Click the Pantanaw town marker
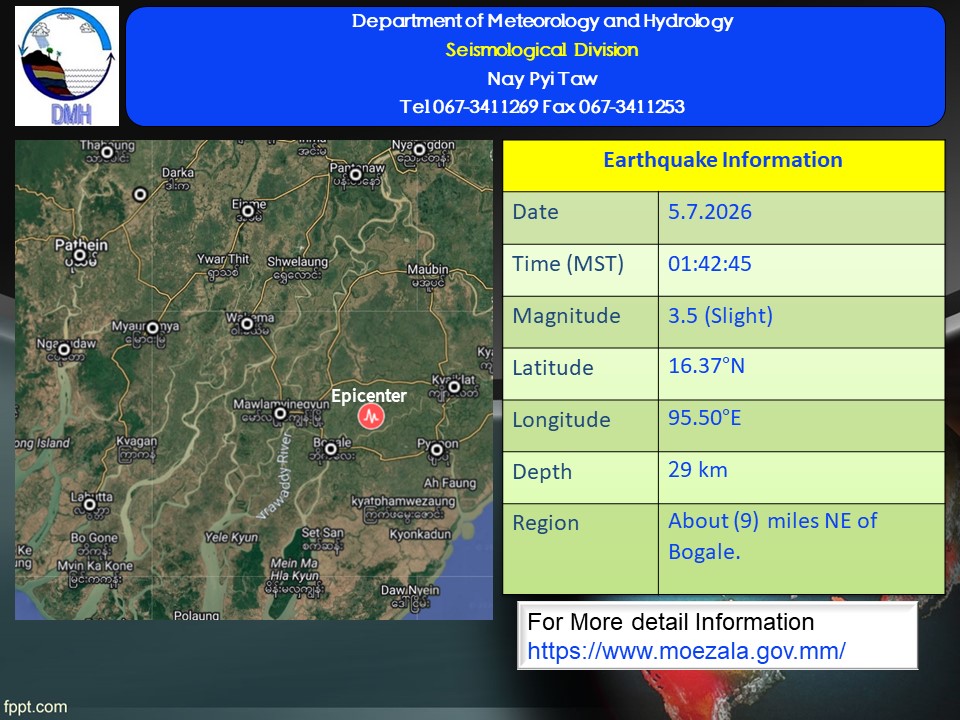The width and height of the screenshot is (960, 720). click(356, 175)
